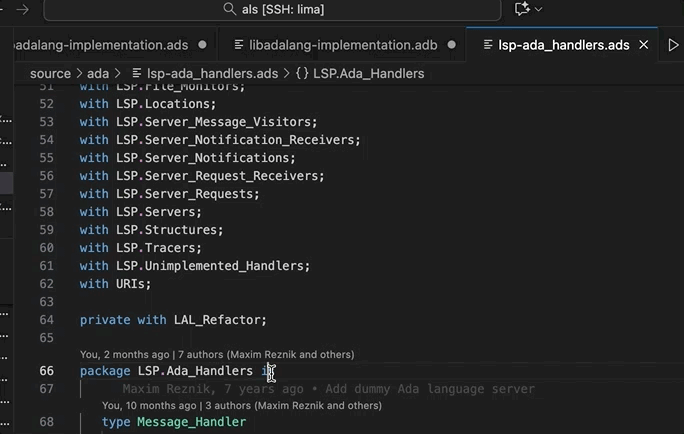Click line number 64 in the gutter
Viewport: 684px width, 434px height.
click(46, 320)
